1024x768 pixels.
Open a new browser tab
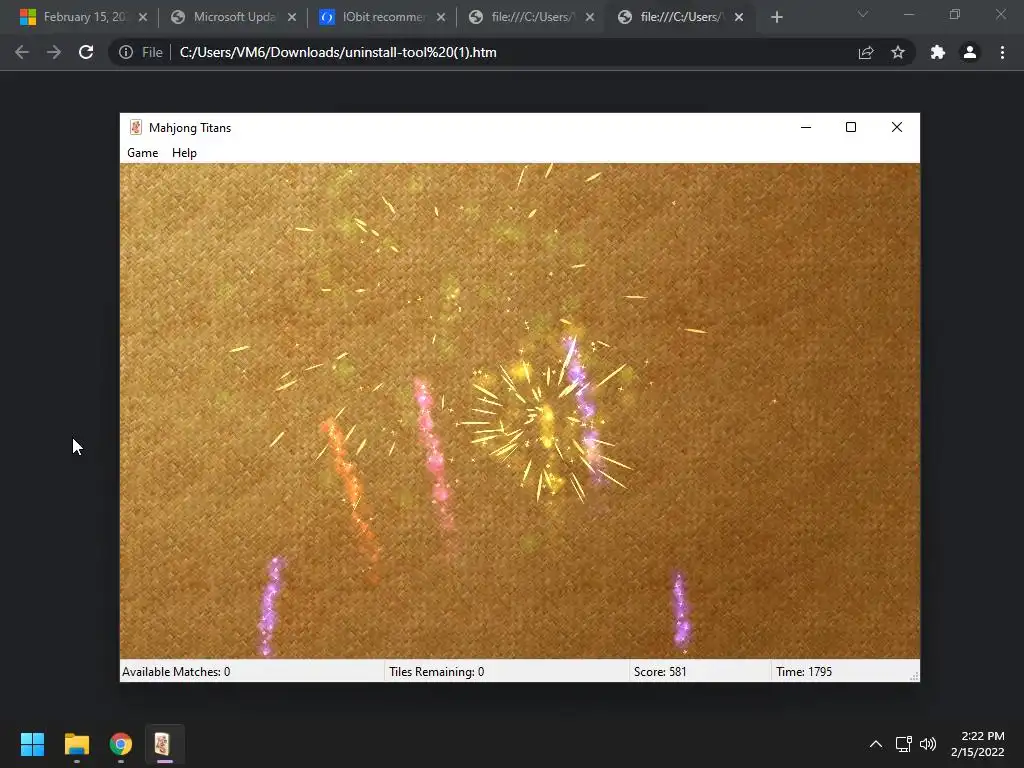tap(776, 17)
